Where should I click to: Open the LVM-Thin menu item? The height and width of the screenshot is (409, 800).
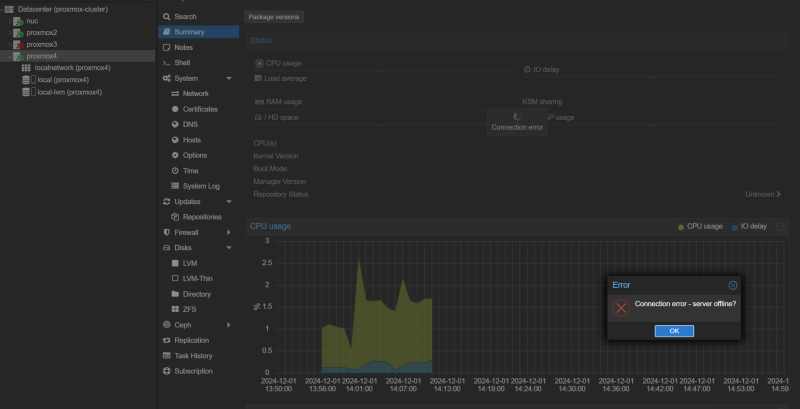coord(198,279)
